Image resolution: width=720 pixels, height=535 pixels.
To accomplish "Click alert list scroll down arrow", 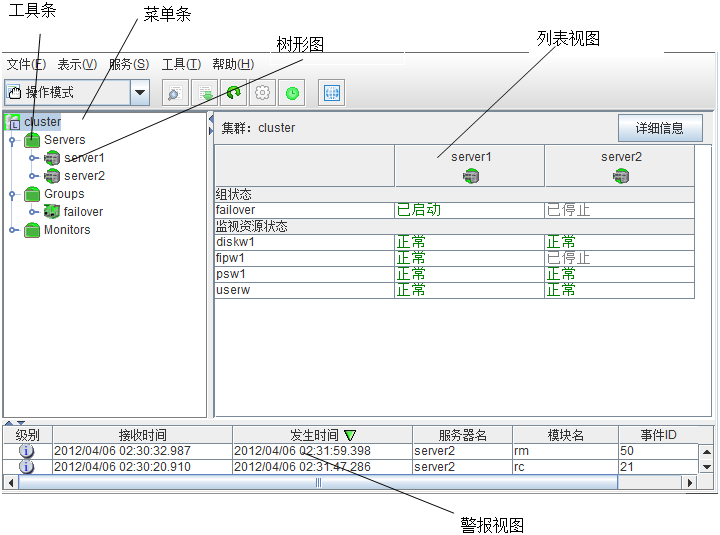I will (x=706, y=467).
